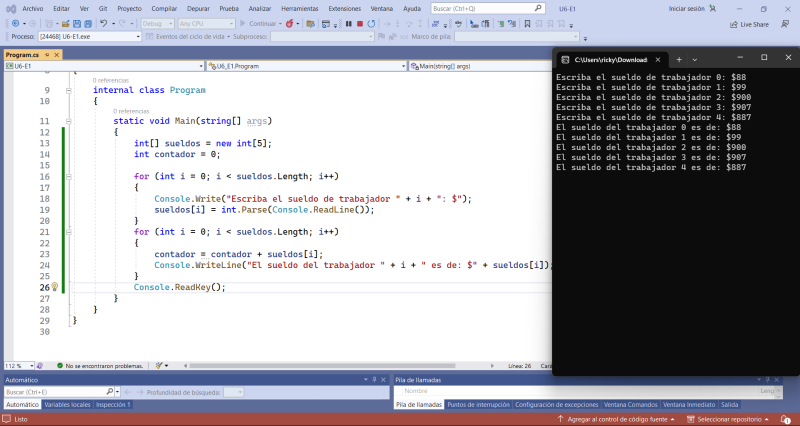Collapse the Main method outline at line 11
800x426 pixels.
click(x=68, y=121)
